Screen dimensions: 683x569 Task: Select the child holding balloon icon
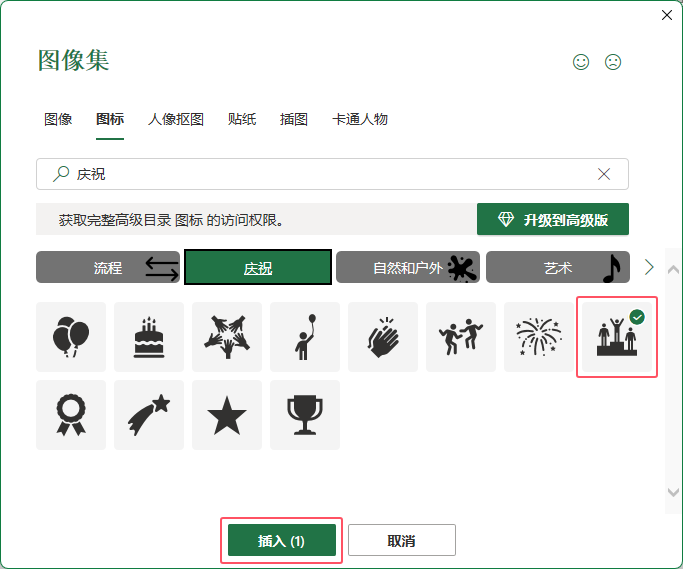[x=305, y=337]
